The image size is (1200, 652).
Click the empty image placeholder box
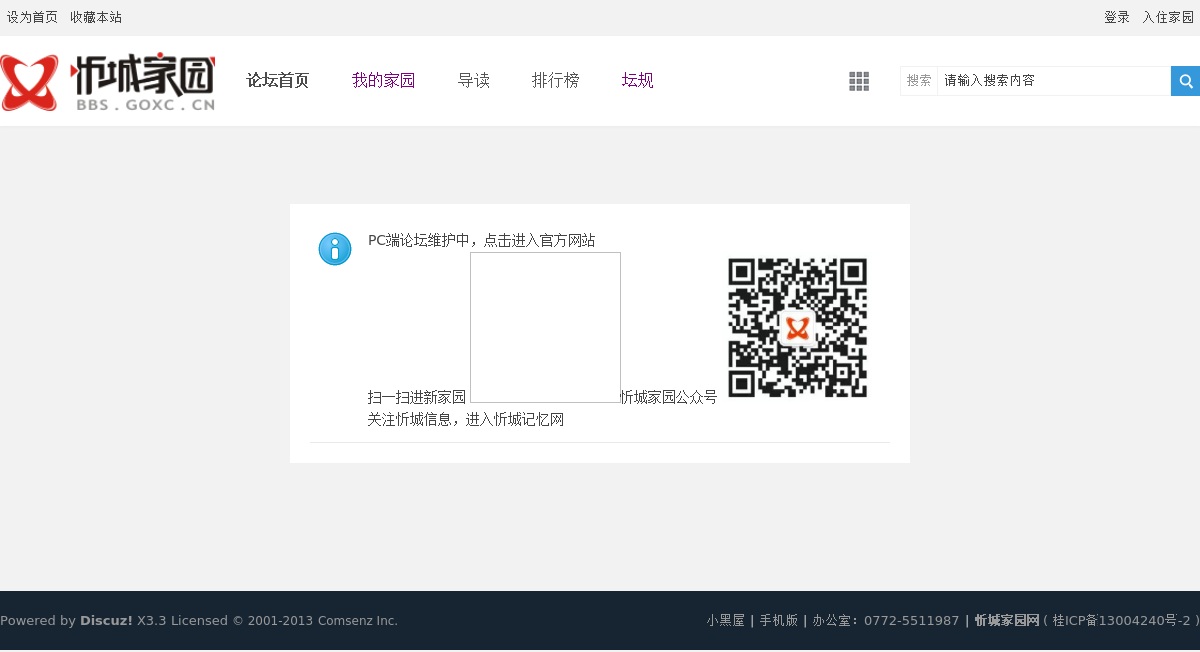545,327
